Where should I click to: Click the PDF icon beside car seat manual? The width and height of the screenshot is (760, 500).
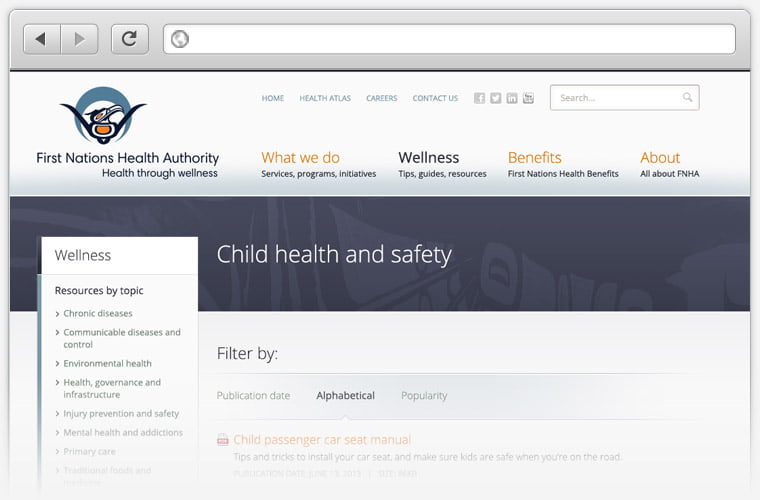click(222, 439)
